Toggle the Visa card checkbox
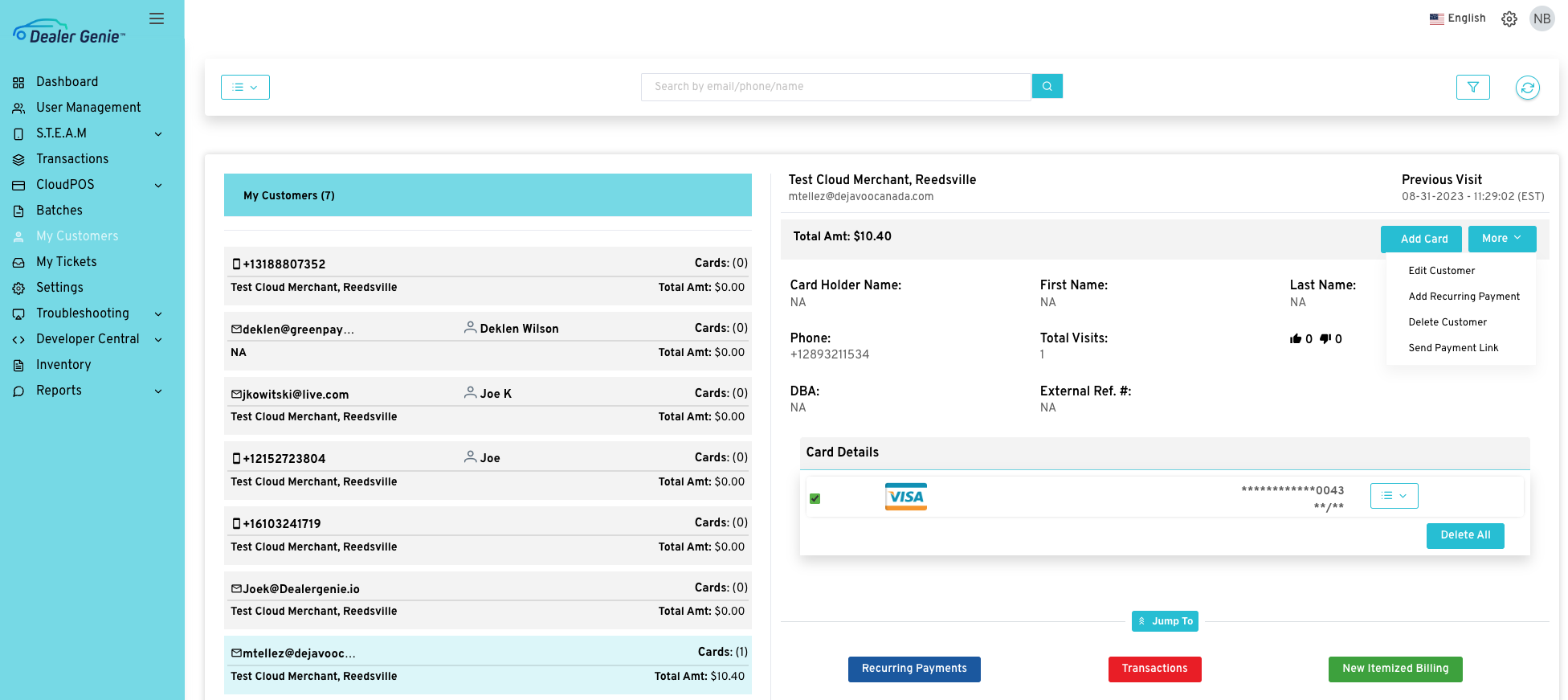Screen dimensions: 1568x700 (815, 499)
